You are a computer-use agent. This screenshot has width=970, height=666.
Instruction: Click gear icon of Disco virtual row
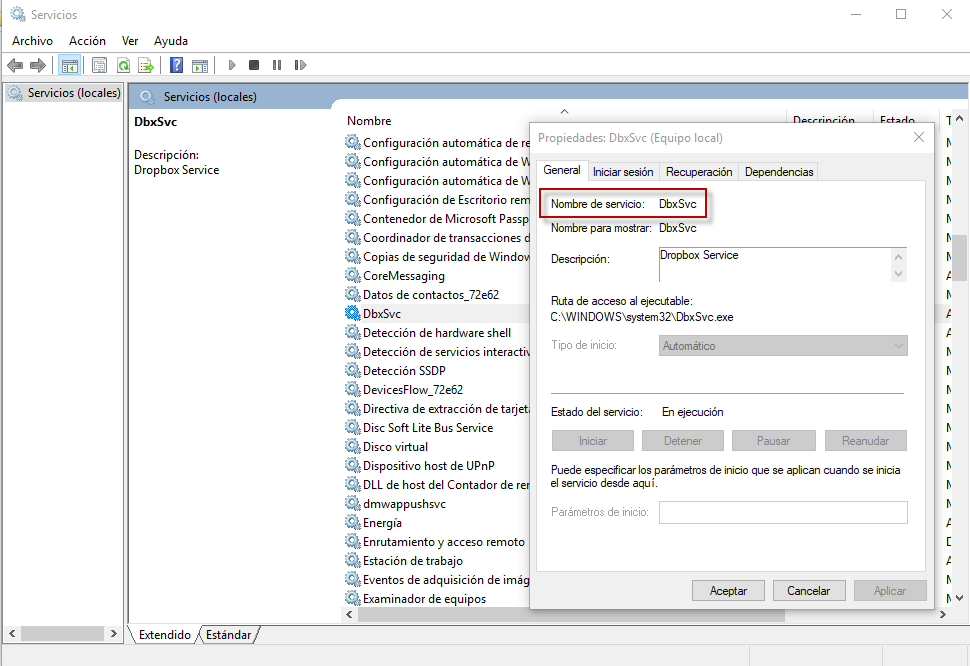(x=353, y=446)
